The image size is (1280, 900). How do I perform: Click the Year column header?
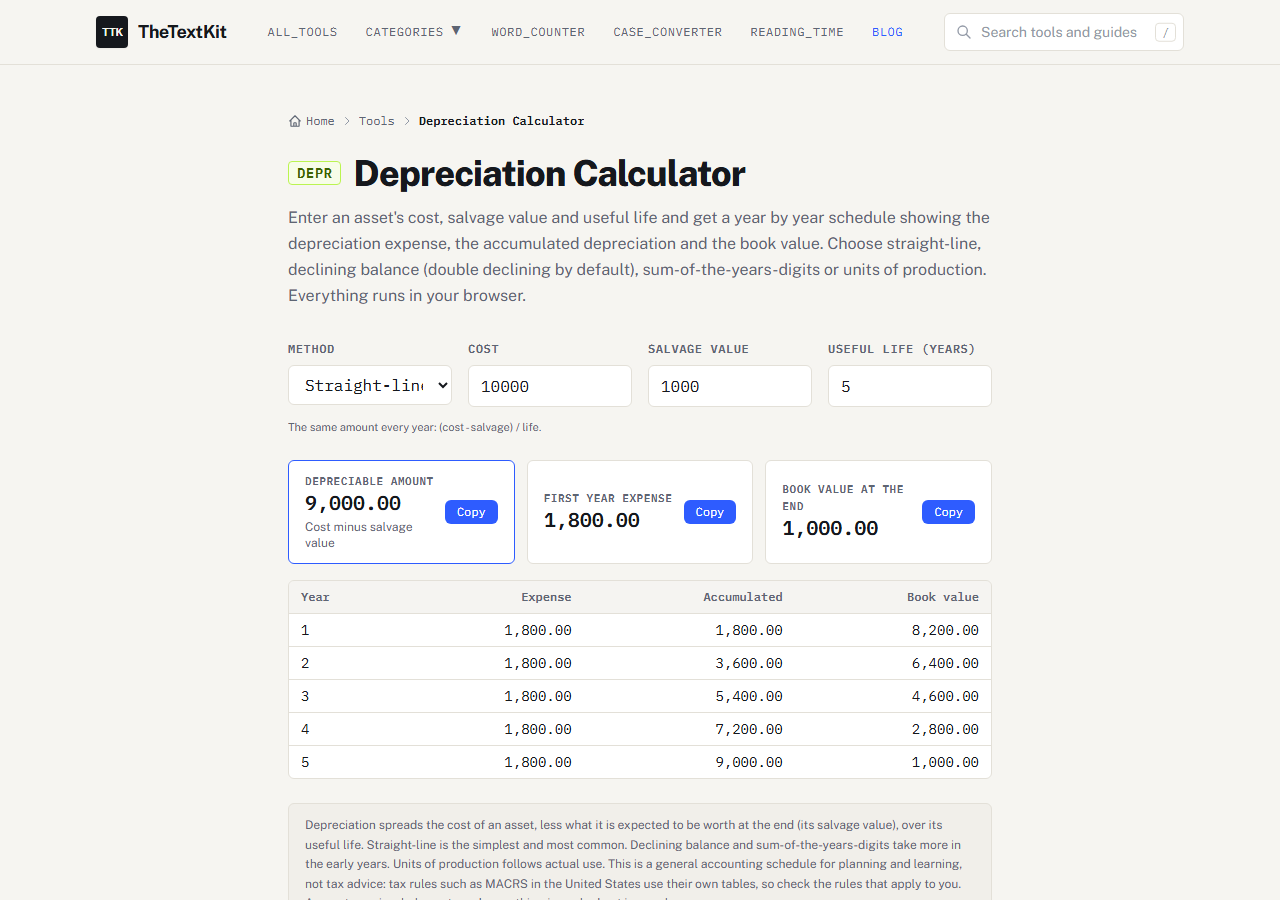click(315, 597)
